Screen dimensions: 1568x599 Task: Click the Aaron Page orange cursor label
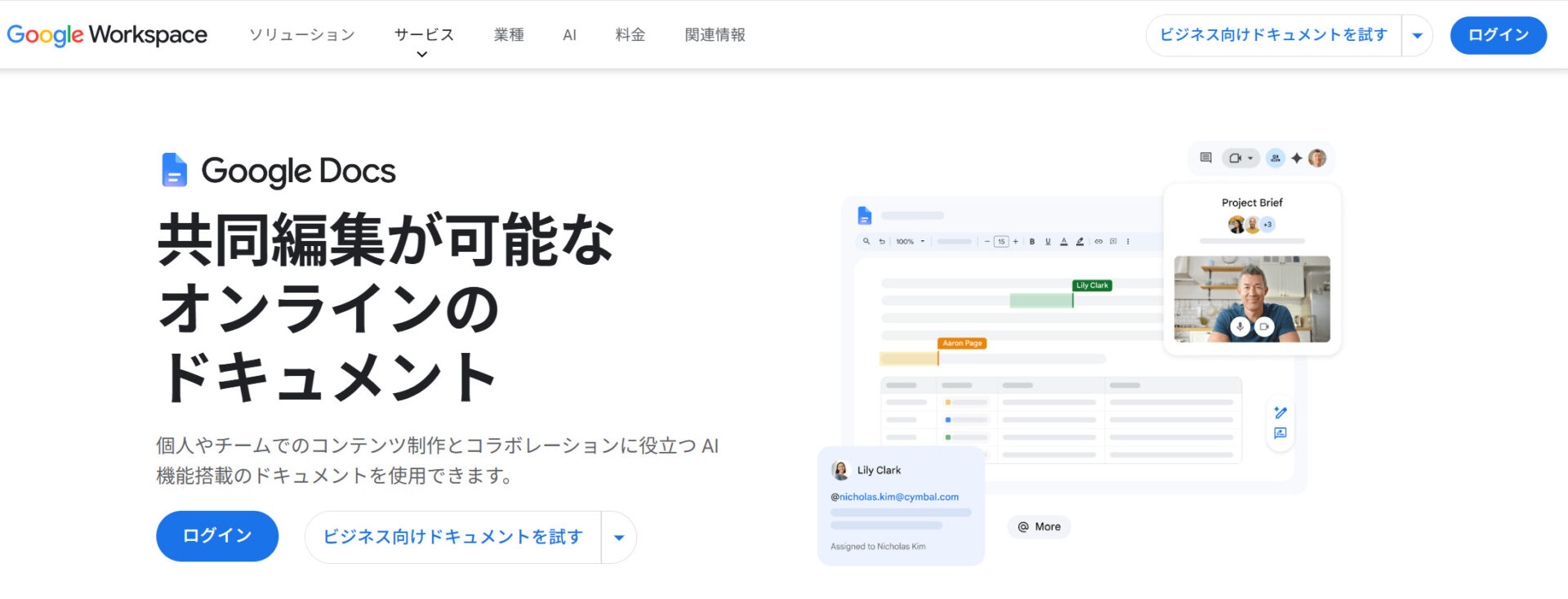tap(962, 343)
